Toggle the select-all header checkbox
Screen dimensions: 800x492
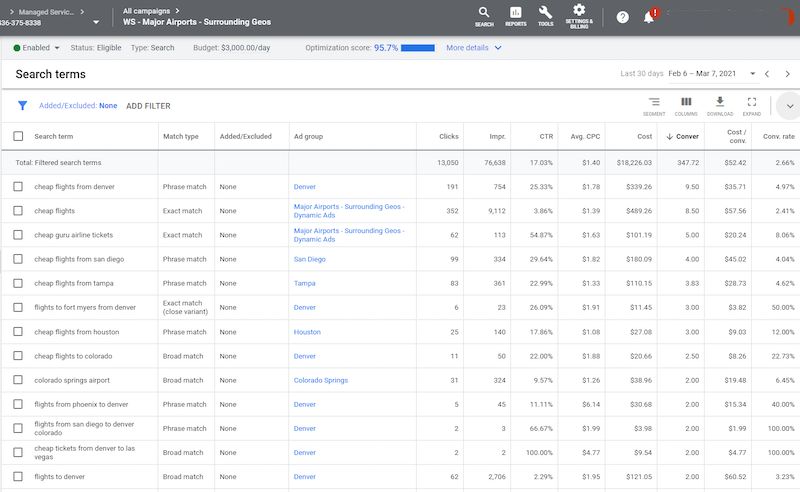click(18, 136)
